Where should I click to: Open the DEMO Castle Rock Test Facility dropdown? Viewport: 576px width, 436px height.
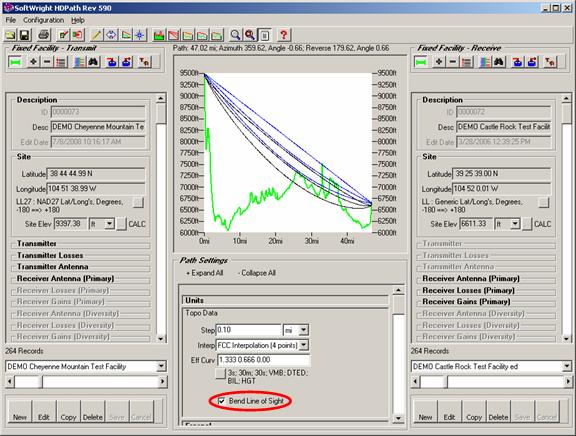click(566, 366)
